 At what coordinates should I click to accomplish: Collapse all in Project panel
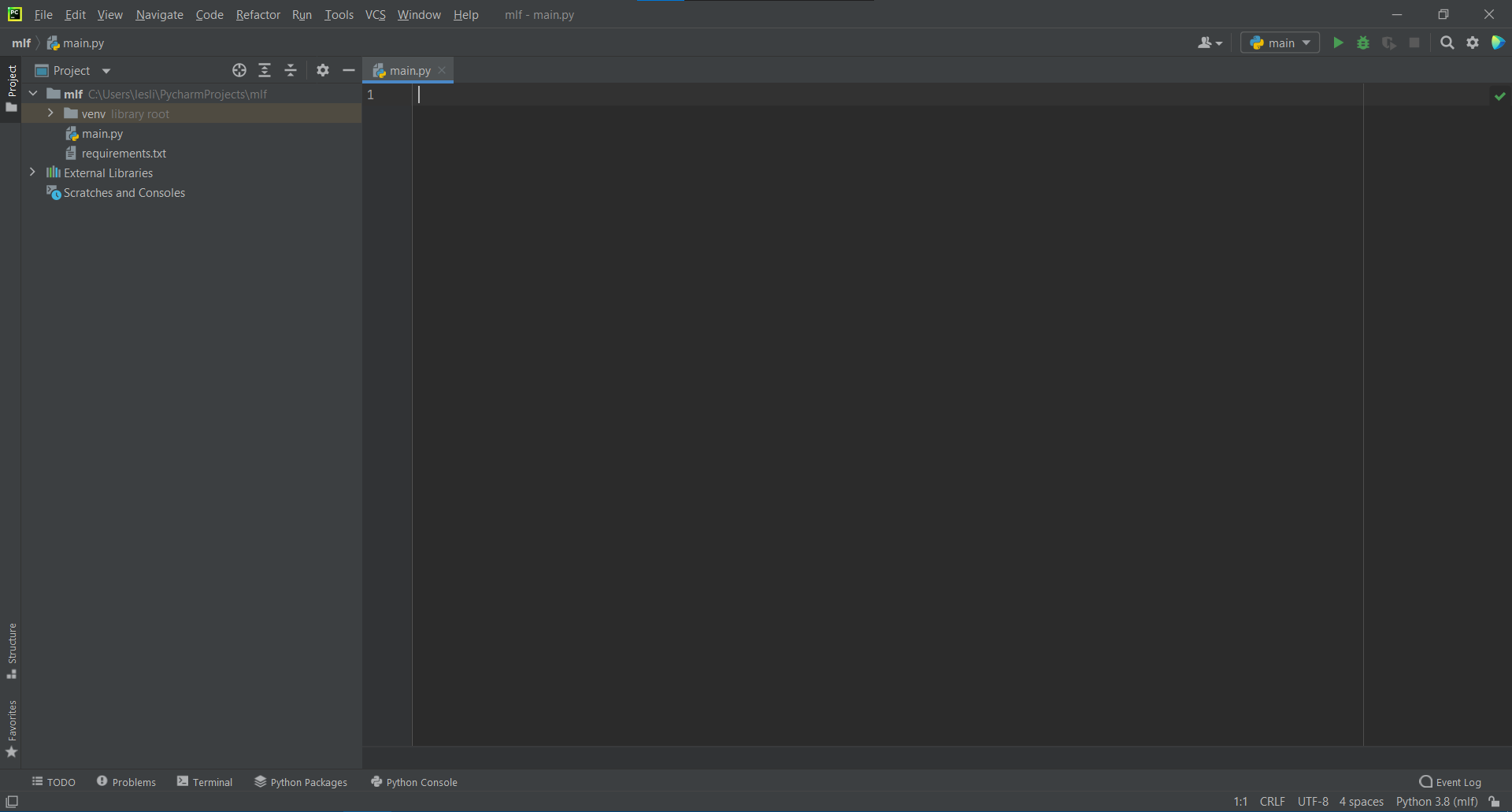[x=291, y=70]
